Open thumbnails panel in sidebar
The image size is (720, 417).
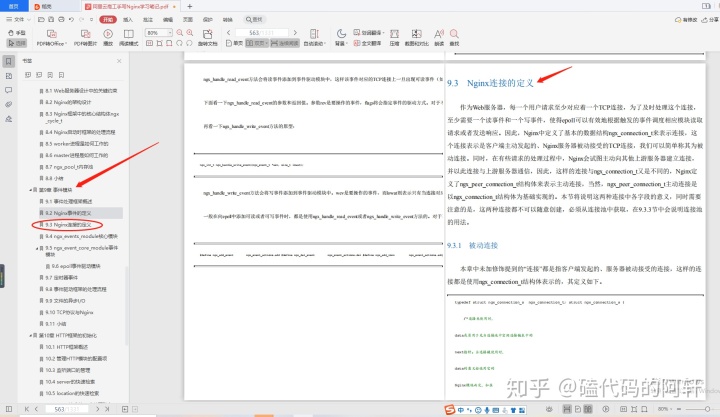coord(9,76)
